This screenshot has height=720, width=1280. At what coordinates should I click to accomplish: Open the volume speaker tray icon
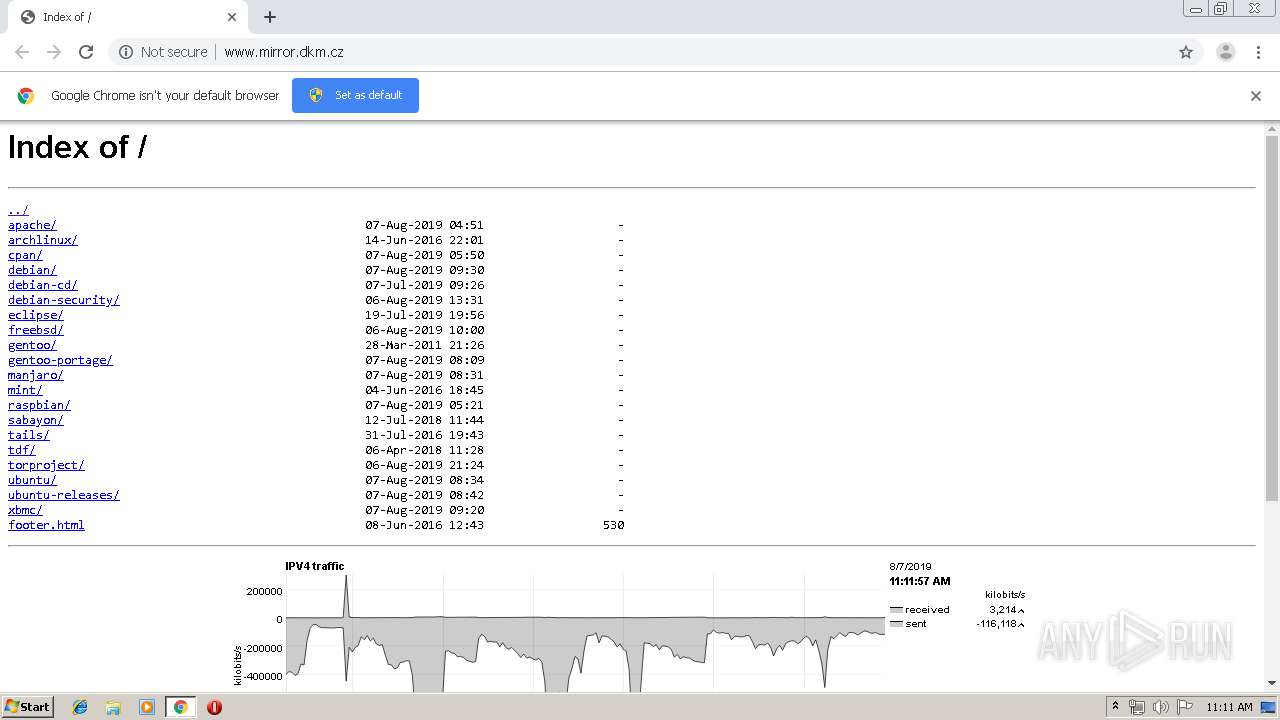[1160, 707]
